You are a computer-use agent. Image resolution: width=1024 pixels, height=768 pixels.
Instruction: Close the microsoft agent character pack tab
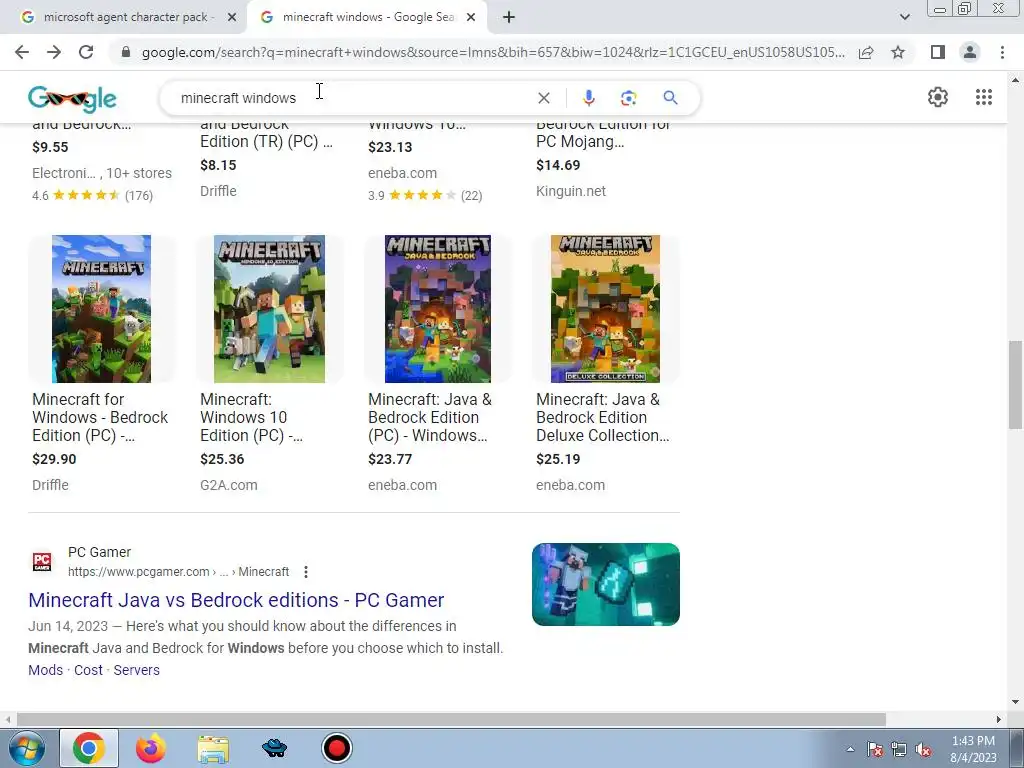[x=232, y=18]
